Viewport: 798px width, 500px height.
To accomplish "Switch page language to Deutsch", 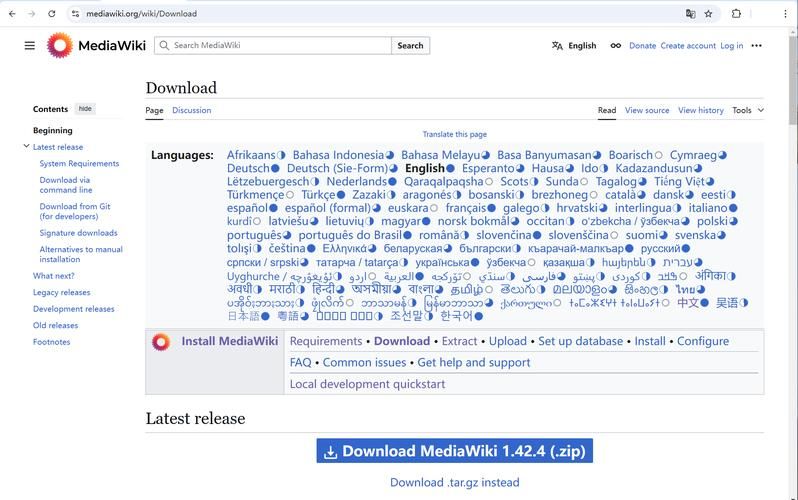I will tap(248, 168).
